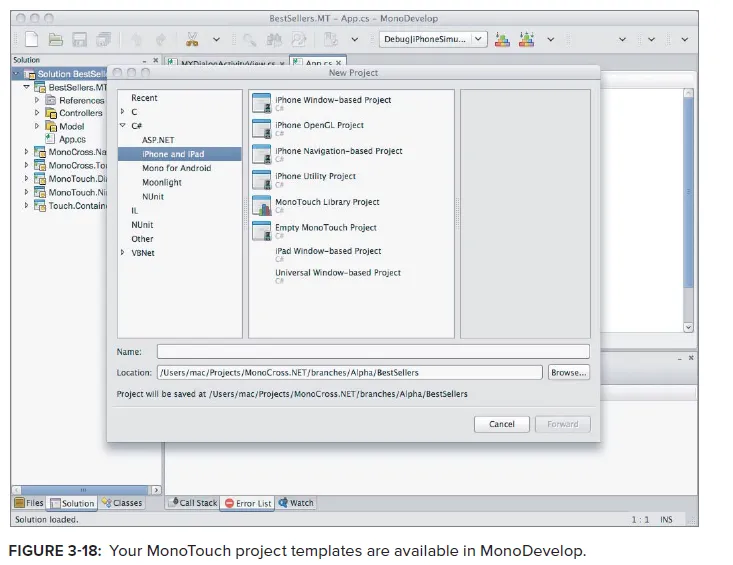Image resolution: width=733 pixels, height=565 pixels.
Task: Collapse the BestSellers.MT project node
Action: 26,87
